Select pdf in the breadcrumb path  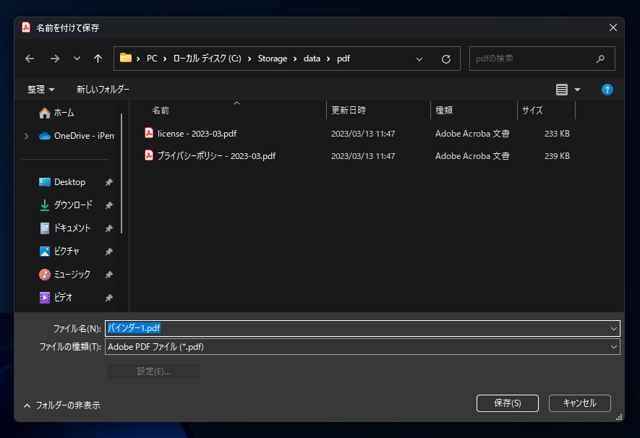click(x=343, y=59)
